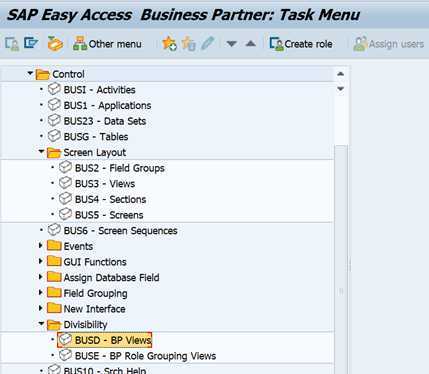Click the Create role icon
The height and width of the screenshot is (374, 429).
click(x=276, y=44)
